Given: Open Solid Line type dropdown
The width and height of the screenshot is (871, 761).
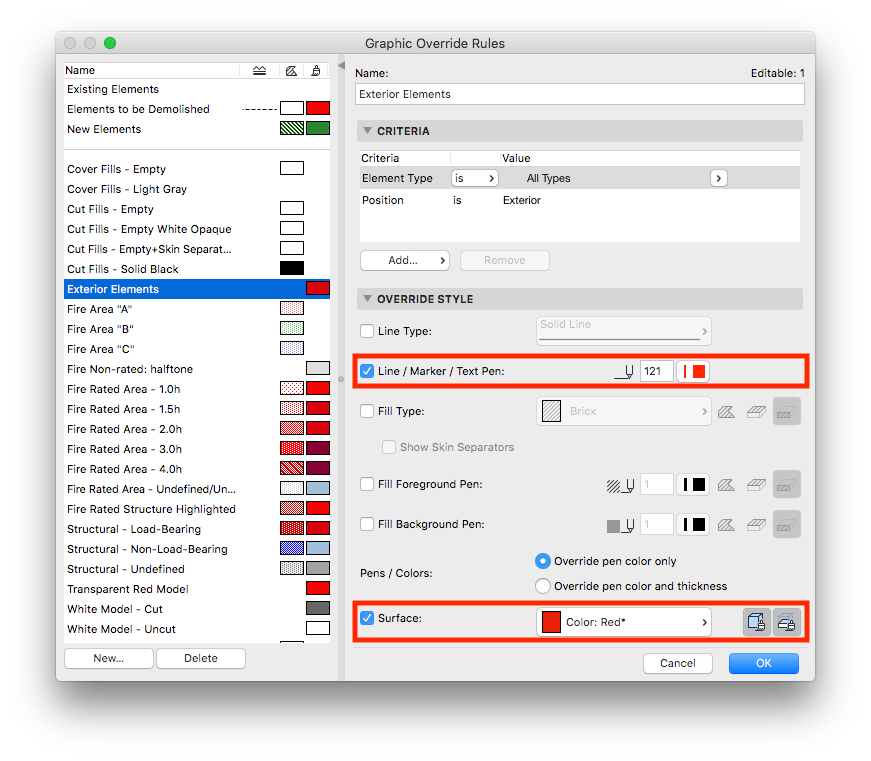Looking at the screenshot, I should tap(623, 331).
